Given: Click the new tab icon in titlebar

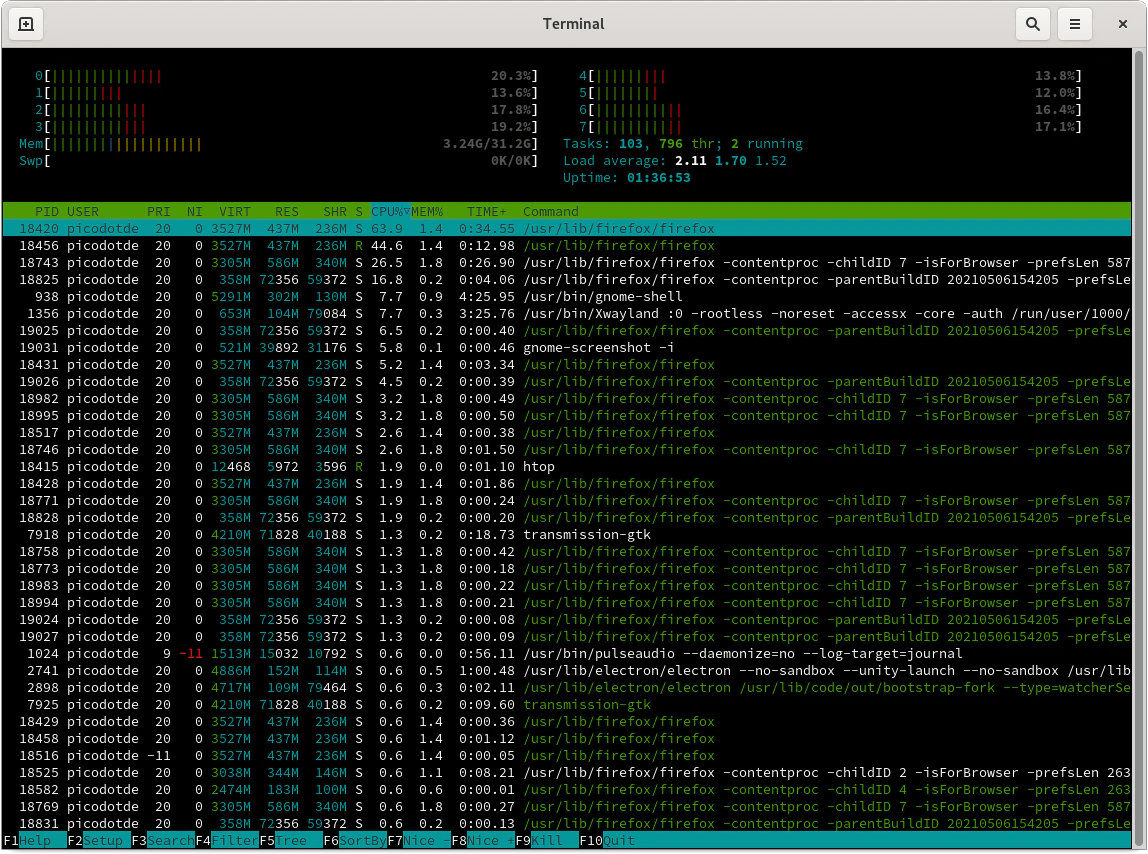Looking at the screenshot, I should point(26,24).
